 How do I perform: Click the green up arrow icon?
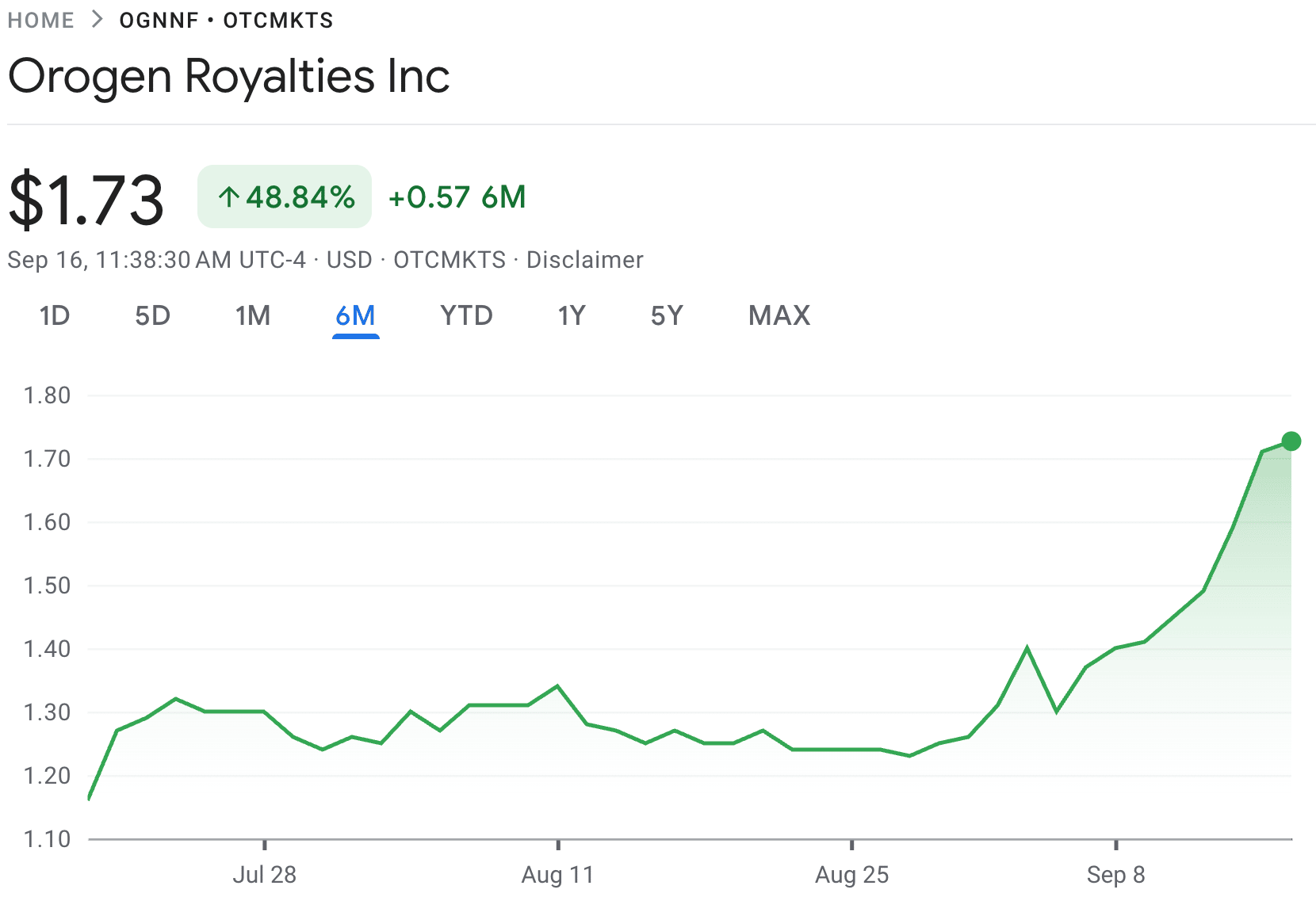[x=229, y=197]
